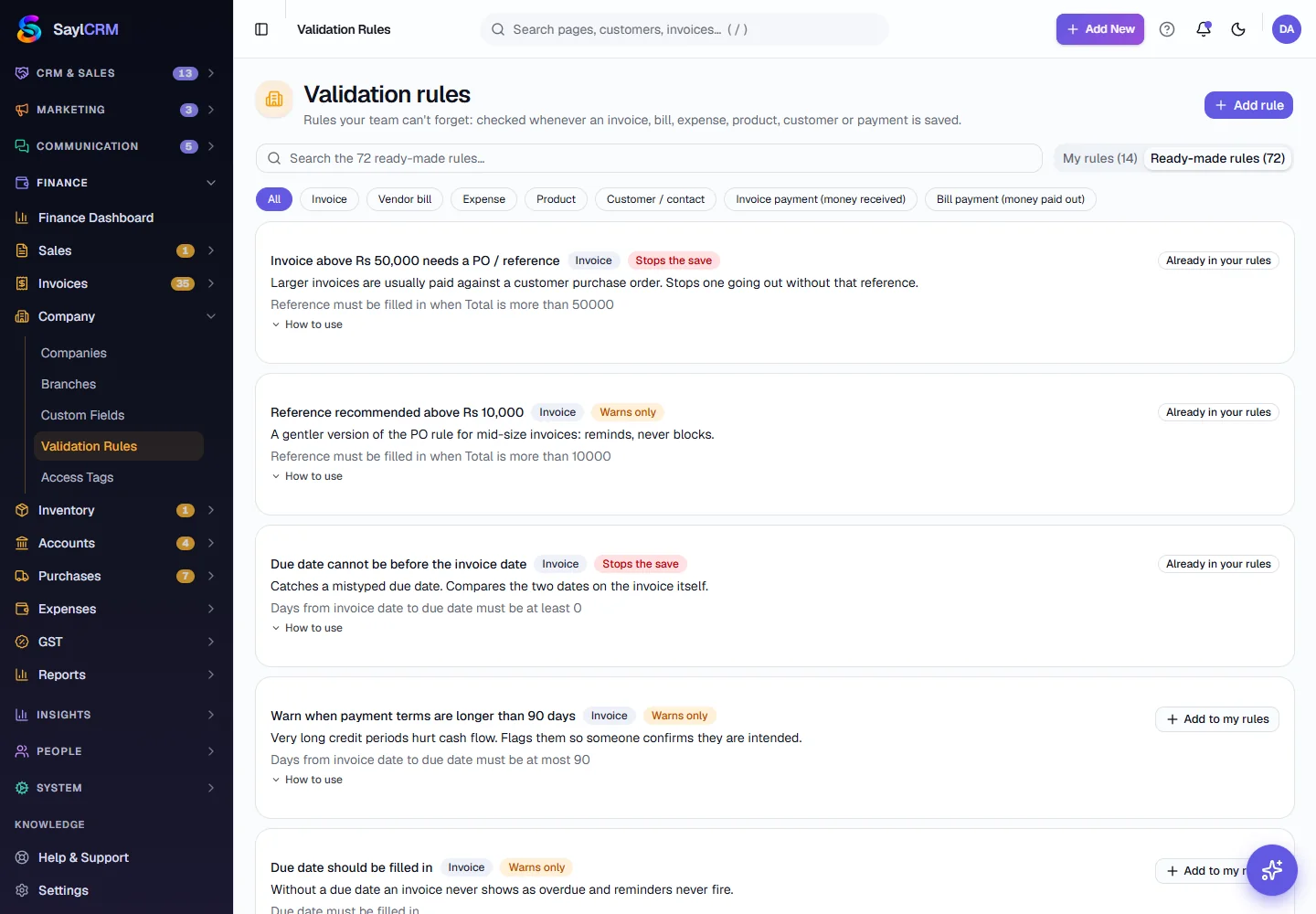
Task: Click the Invoices sidebar icon
Action: 22,283
